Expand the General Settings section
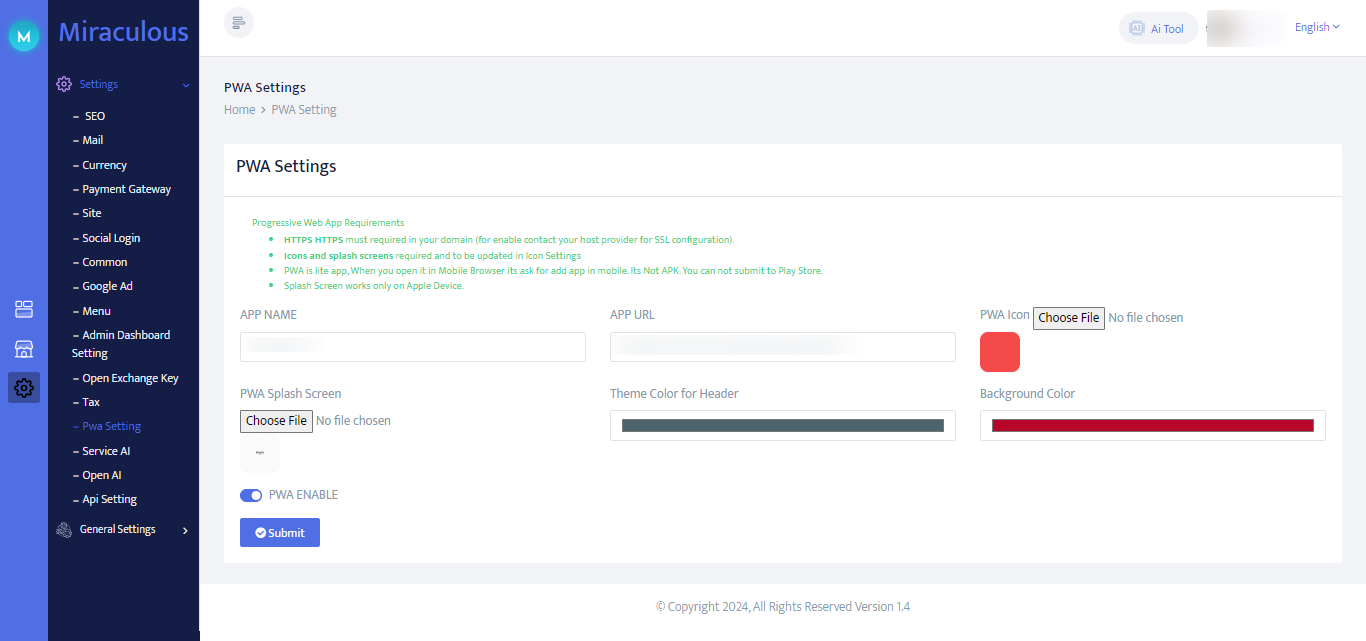1366x641 pixels. pos(185,530)
